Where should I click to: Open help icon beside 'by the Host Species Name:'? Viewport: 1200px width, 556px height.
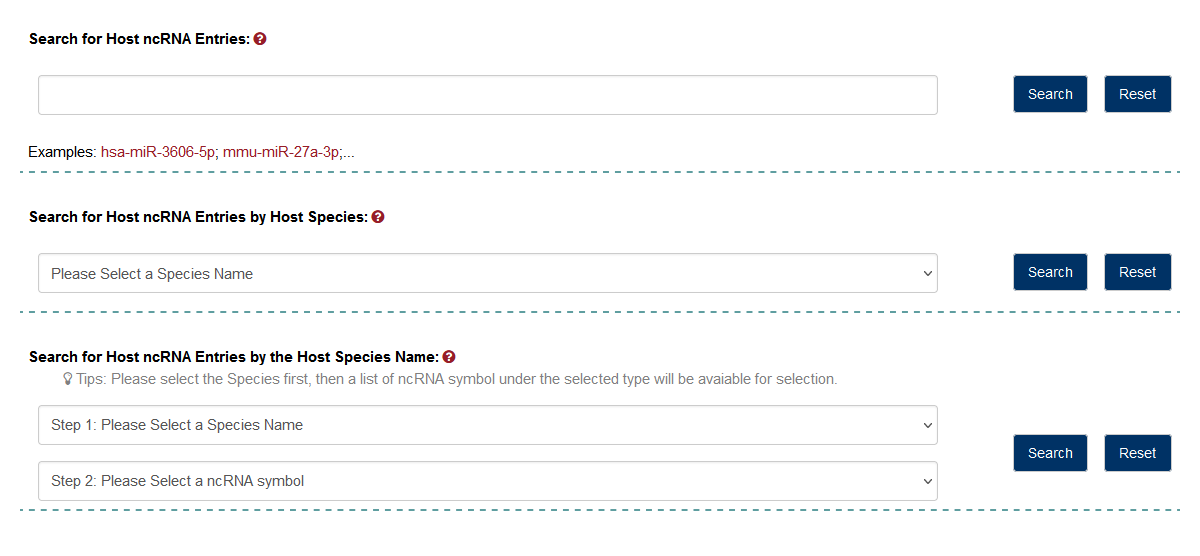pos(449,357)
